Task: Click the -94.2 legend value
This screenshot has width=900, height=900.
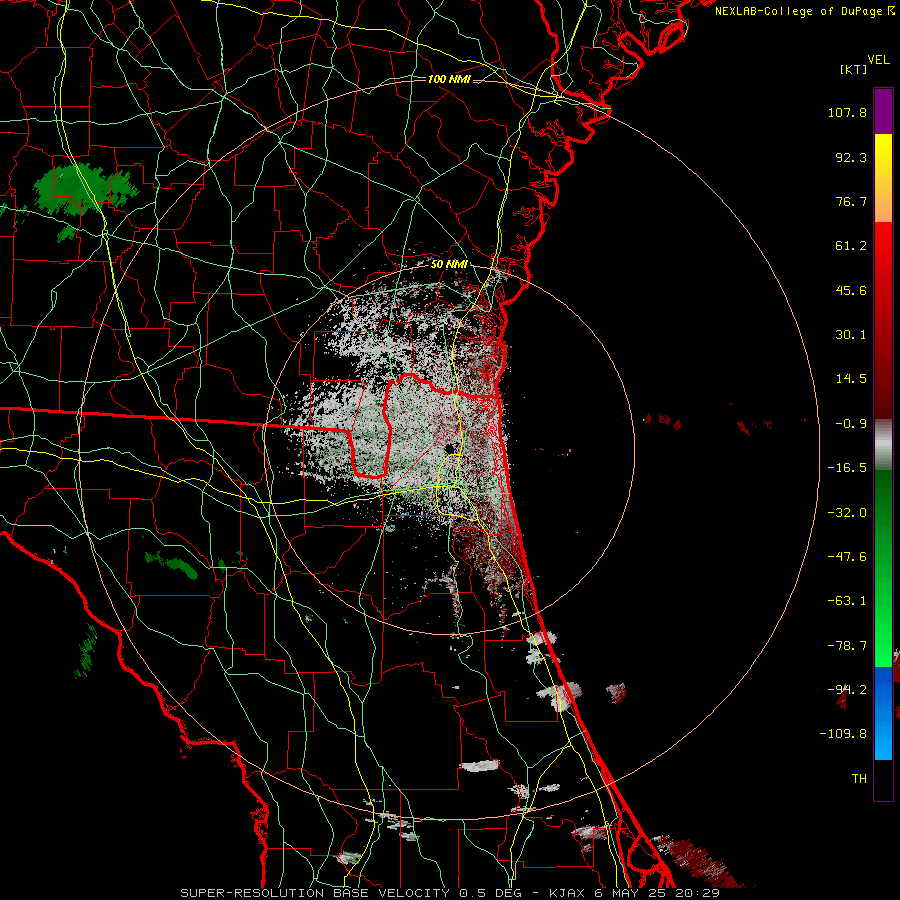Action: coord(847,690)
